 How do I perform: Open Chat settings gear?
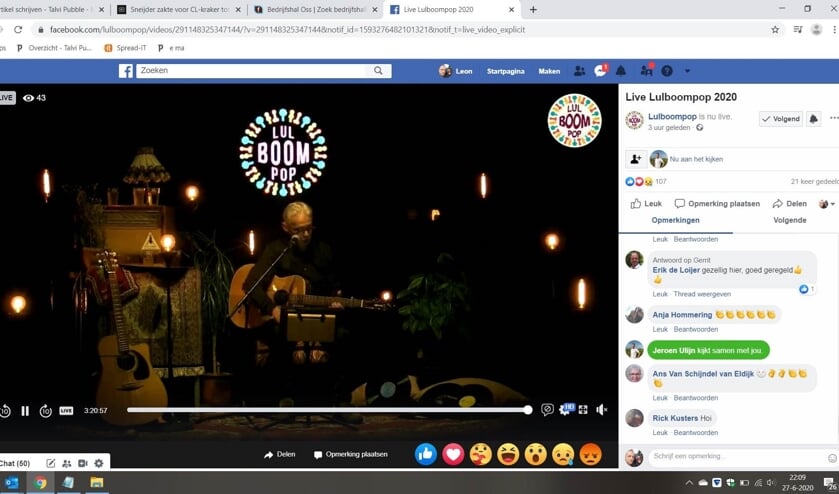click(x=98, y=463)
